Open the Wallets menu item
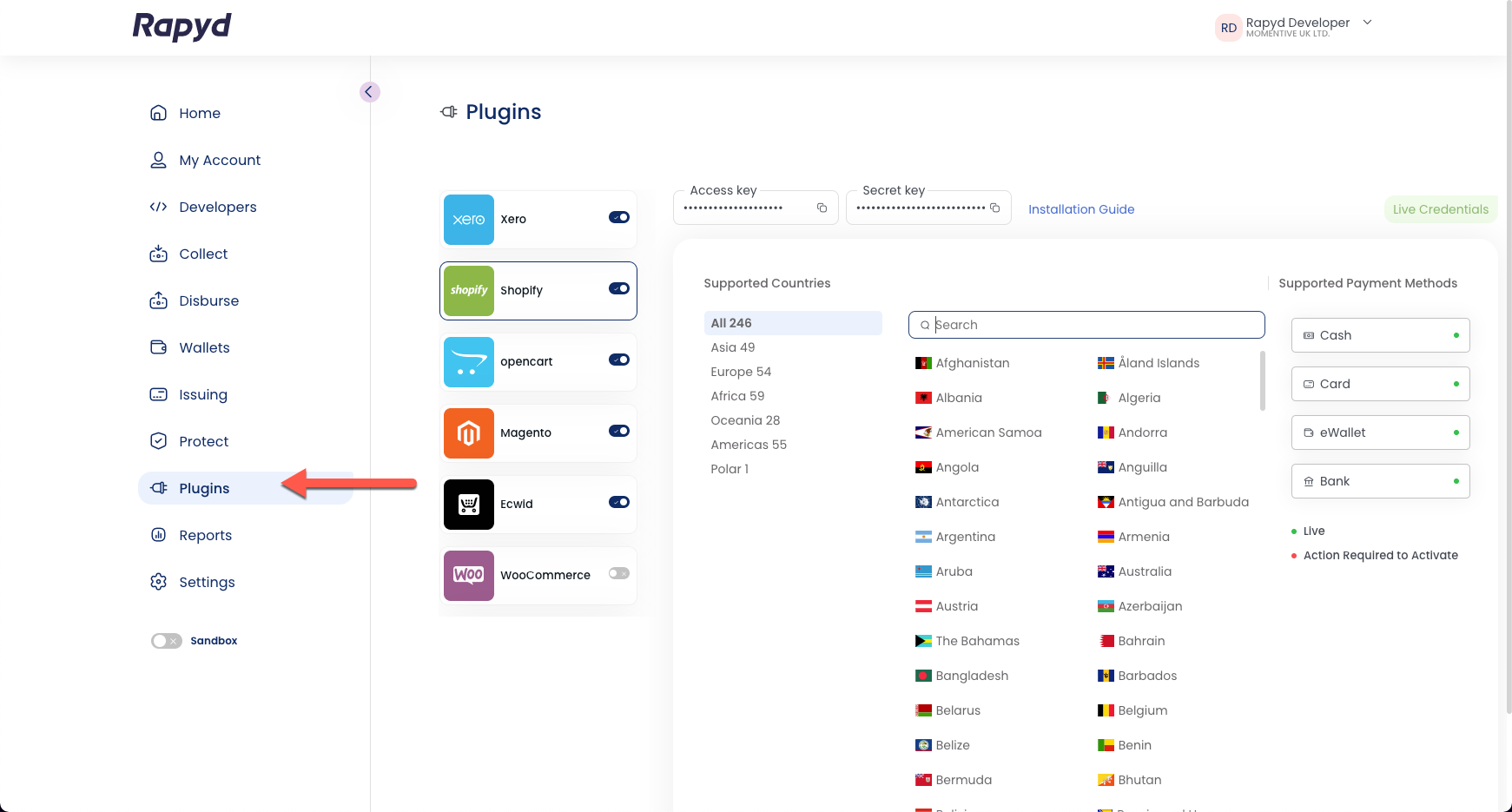The height and width of the screenshot is (812, 1512). [204, 347]
